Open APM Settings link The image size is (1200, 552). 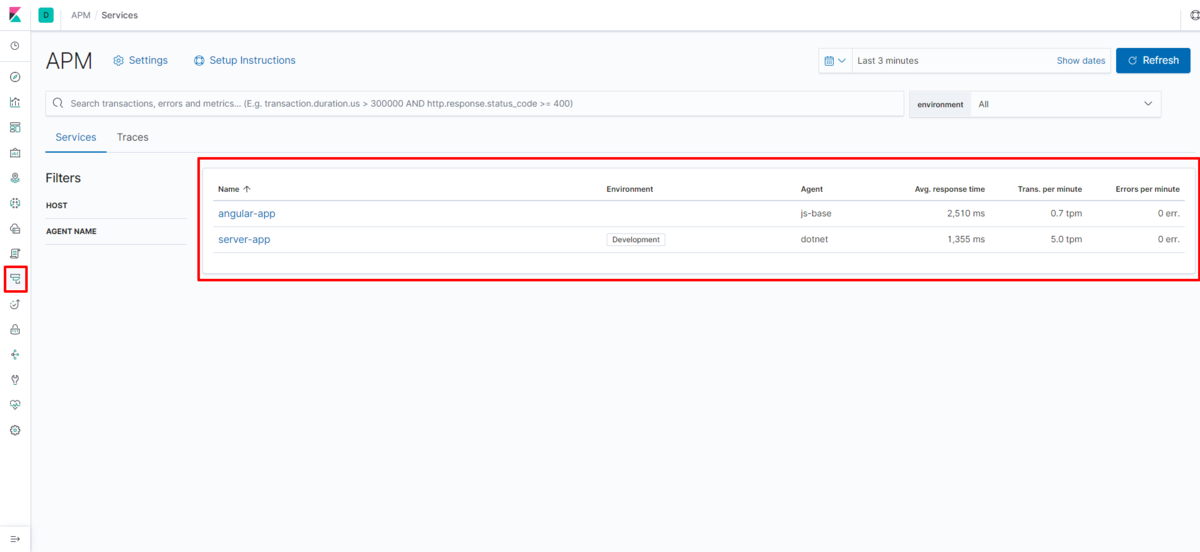point(140,60)
